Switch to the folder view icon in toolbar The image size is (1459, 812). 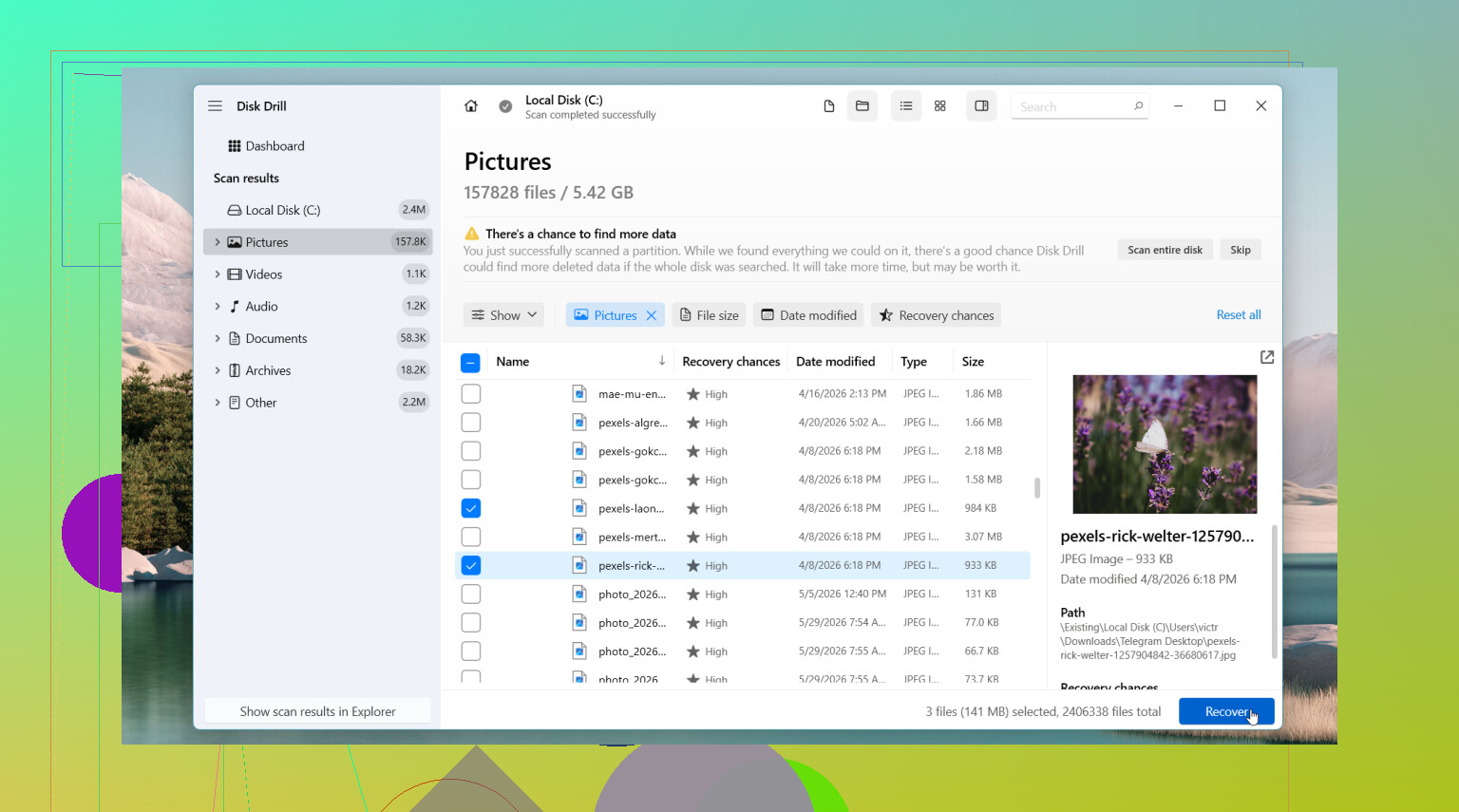[x=862, y=106]
